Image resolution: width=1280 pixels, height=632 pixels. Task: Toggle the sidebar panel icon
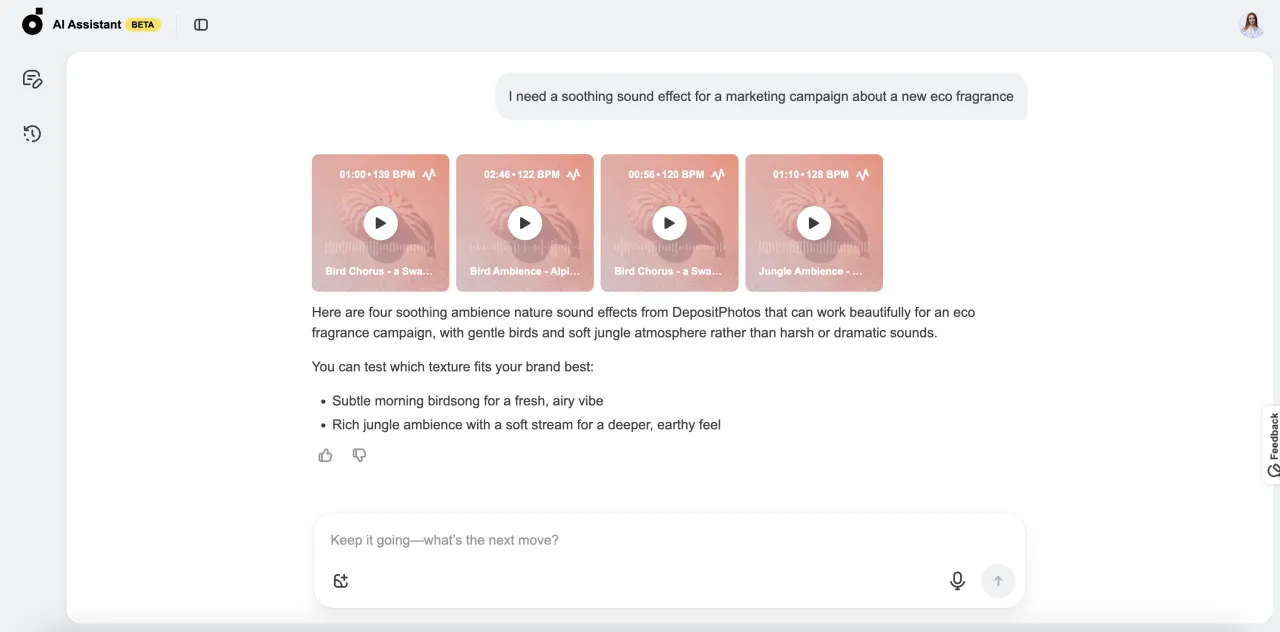pos(201,24)
